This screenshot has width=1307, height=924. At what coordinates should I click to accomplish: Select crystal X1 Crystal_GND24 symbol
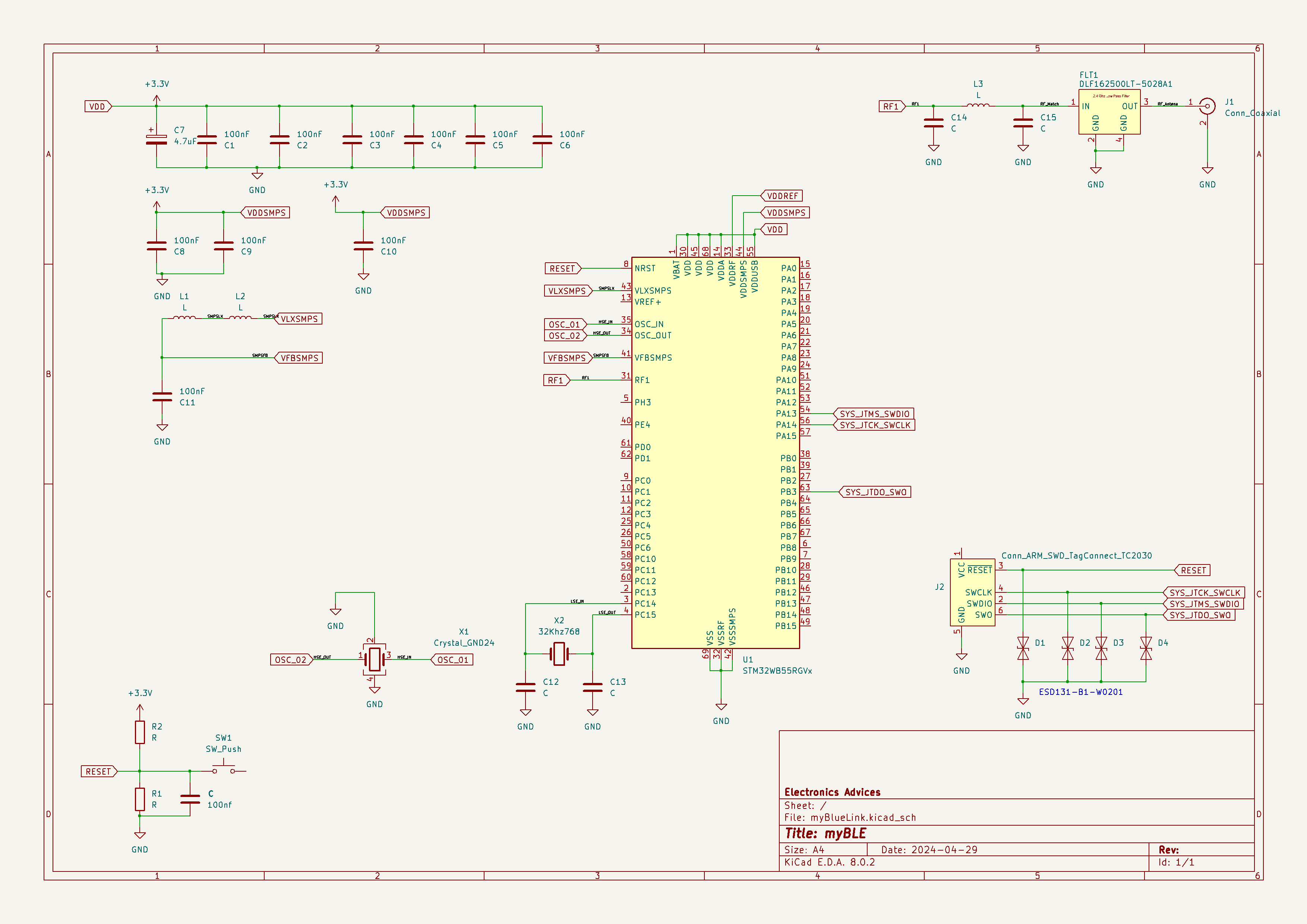[x=375, y=659]
